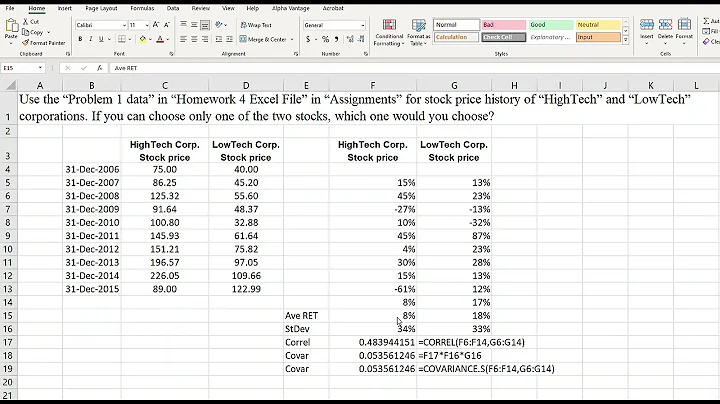The image size is (720, 404).
Task: Switch to the Alpha Vantage tab
Action: 291,8
